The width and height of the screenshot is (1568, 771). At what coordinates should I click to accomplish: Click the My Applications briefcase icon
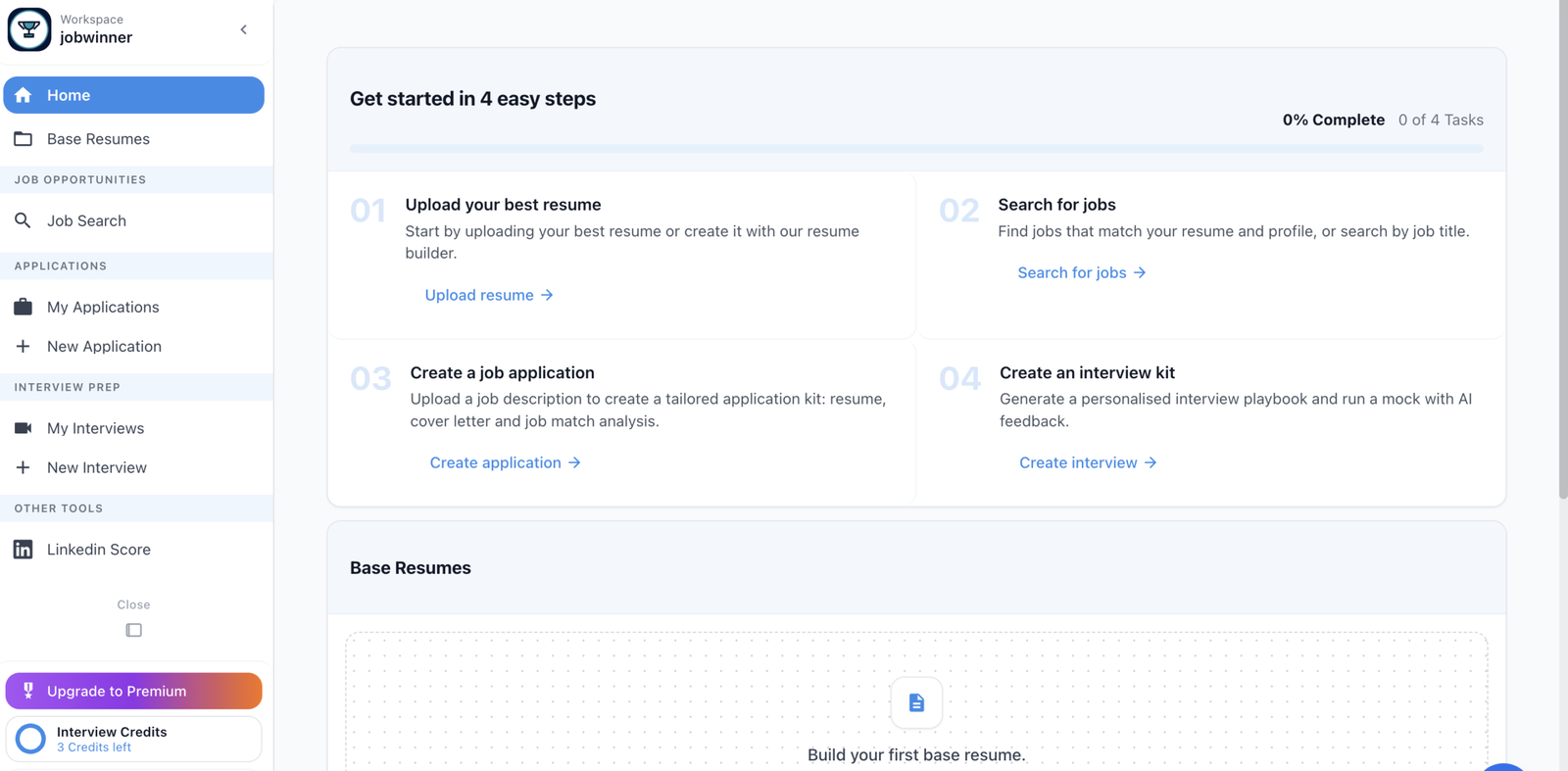point(24,307)
